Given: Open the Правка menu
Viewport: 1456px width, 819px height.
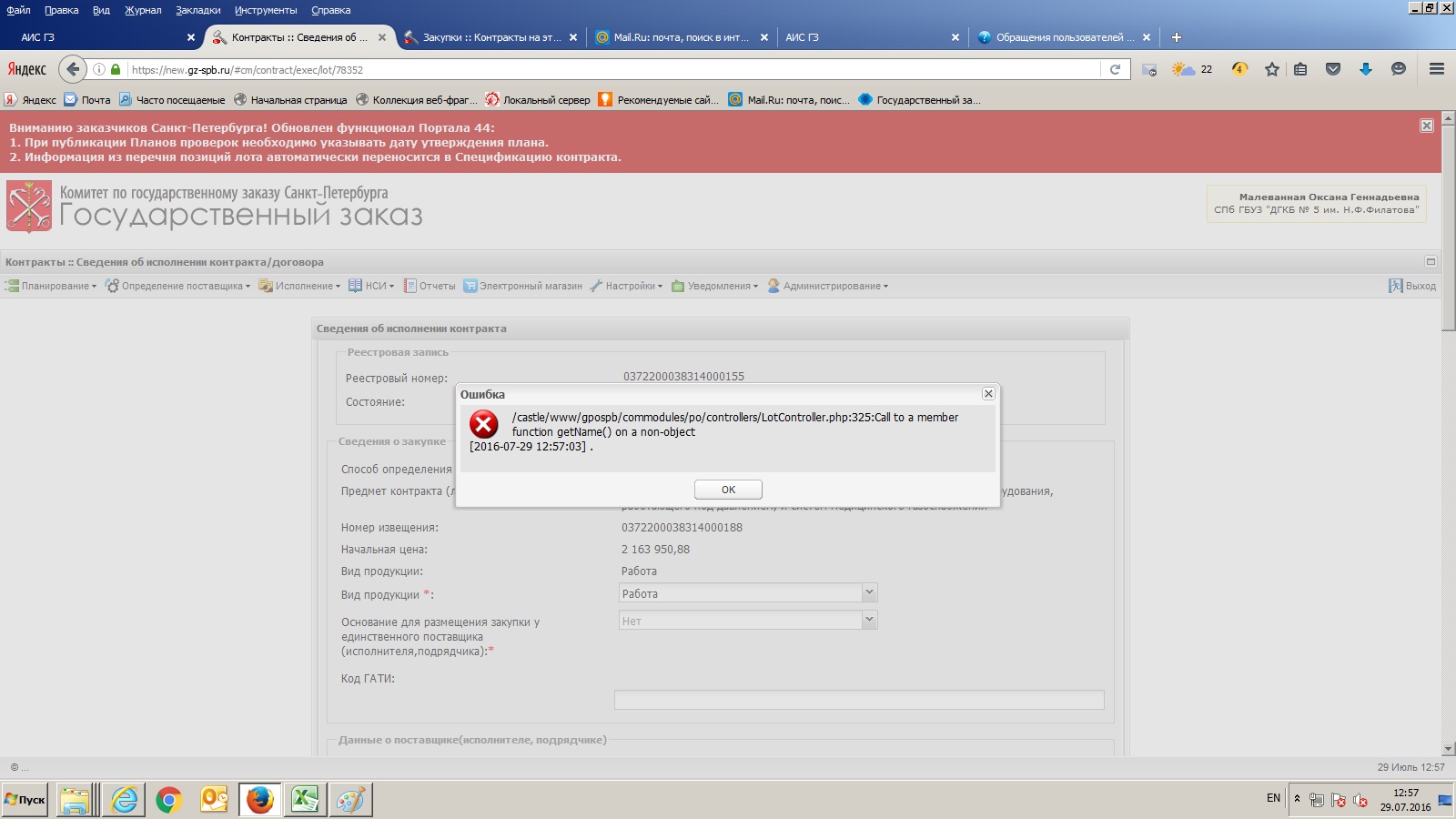Looking at the screenshot, I should coord(61,10).
